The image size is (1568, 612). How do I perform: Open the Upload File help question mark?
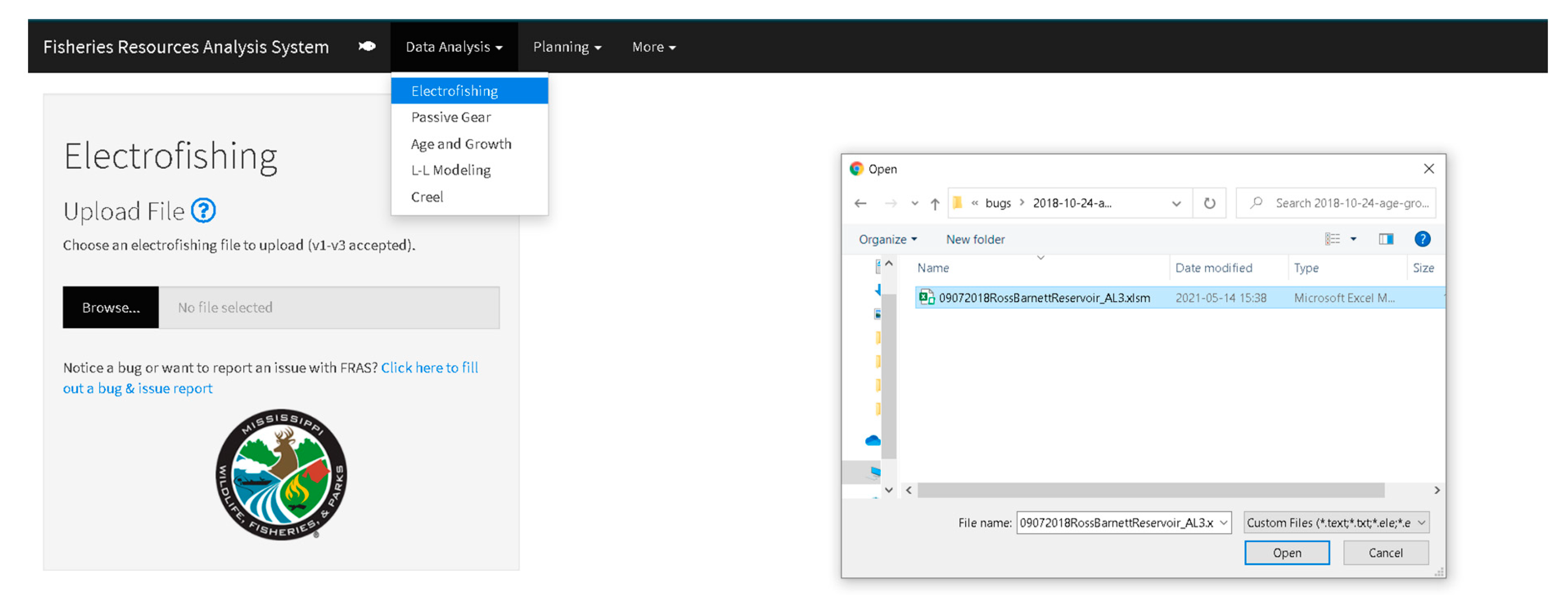203,211
